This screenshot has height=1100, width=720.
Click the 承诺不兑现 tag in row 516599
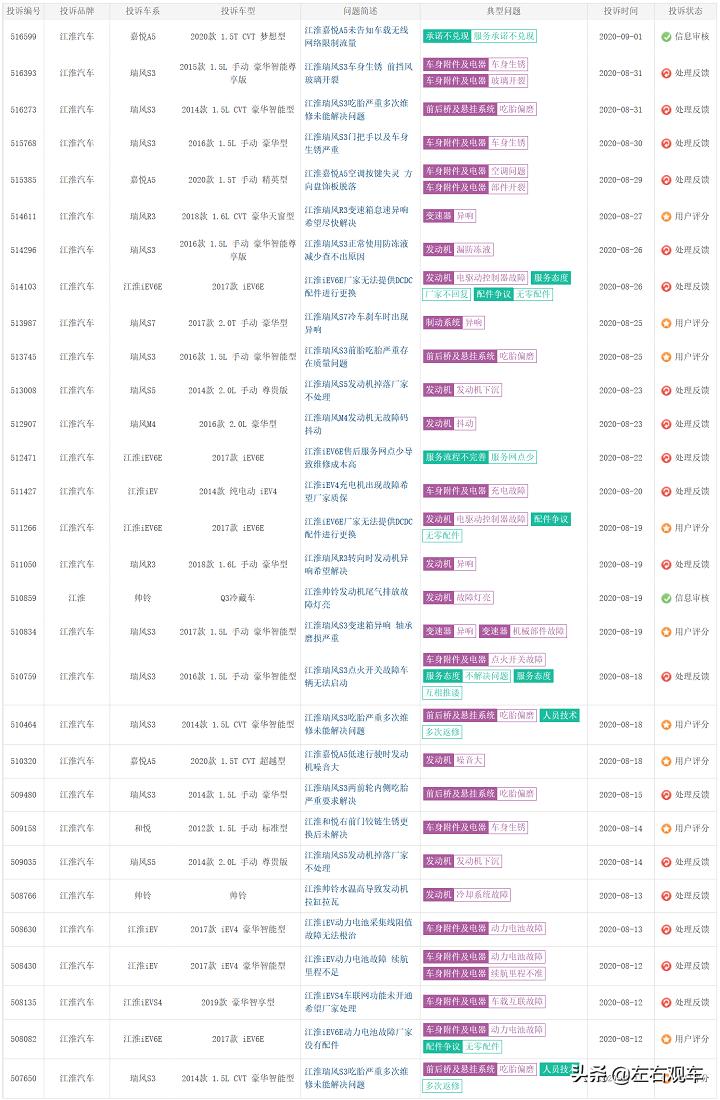tap(446, 36)
